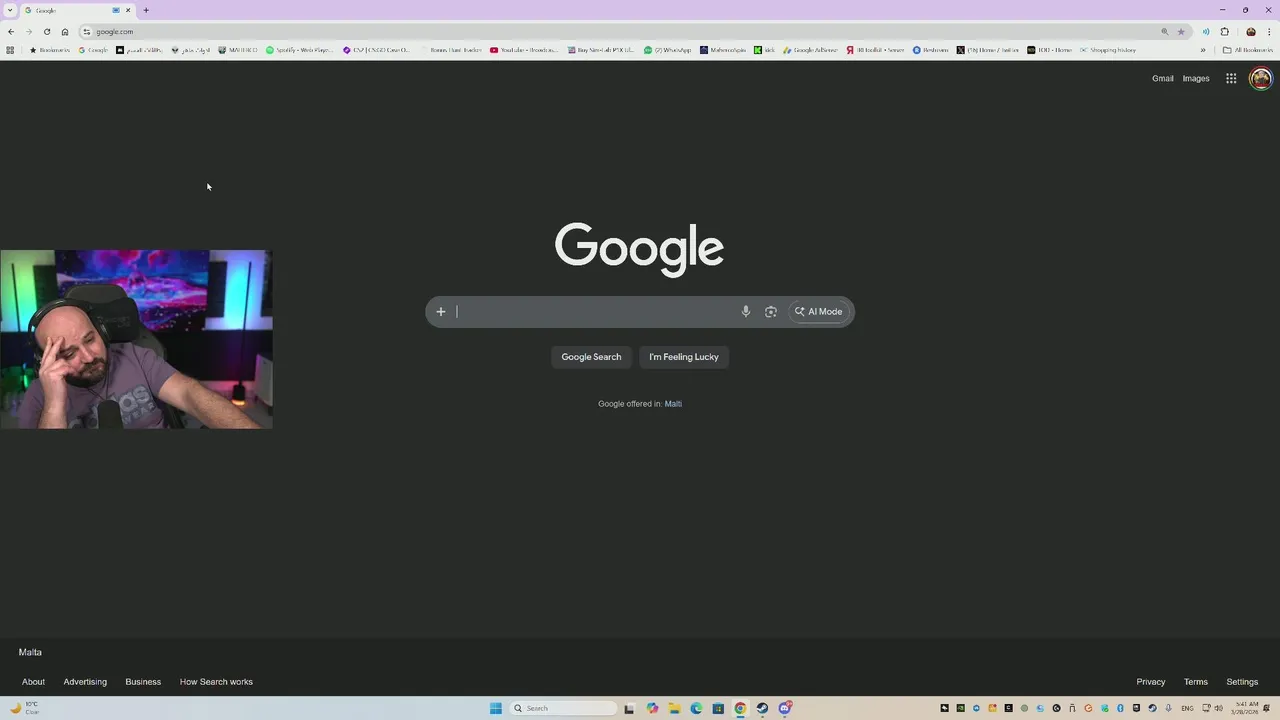Open the Windows Start menu
Viewport: 1280px width, 720px height.
click(x=495, y=708)
